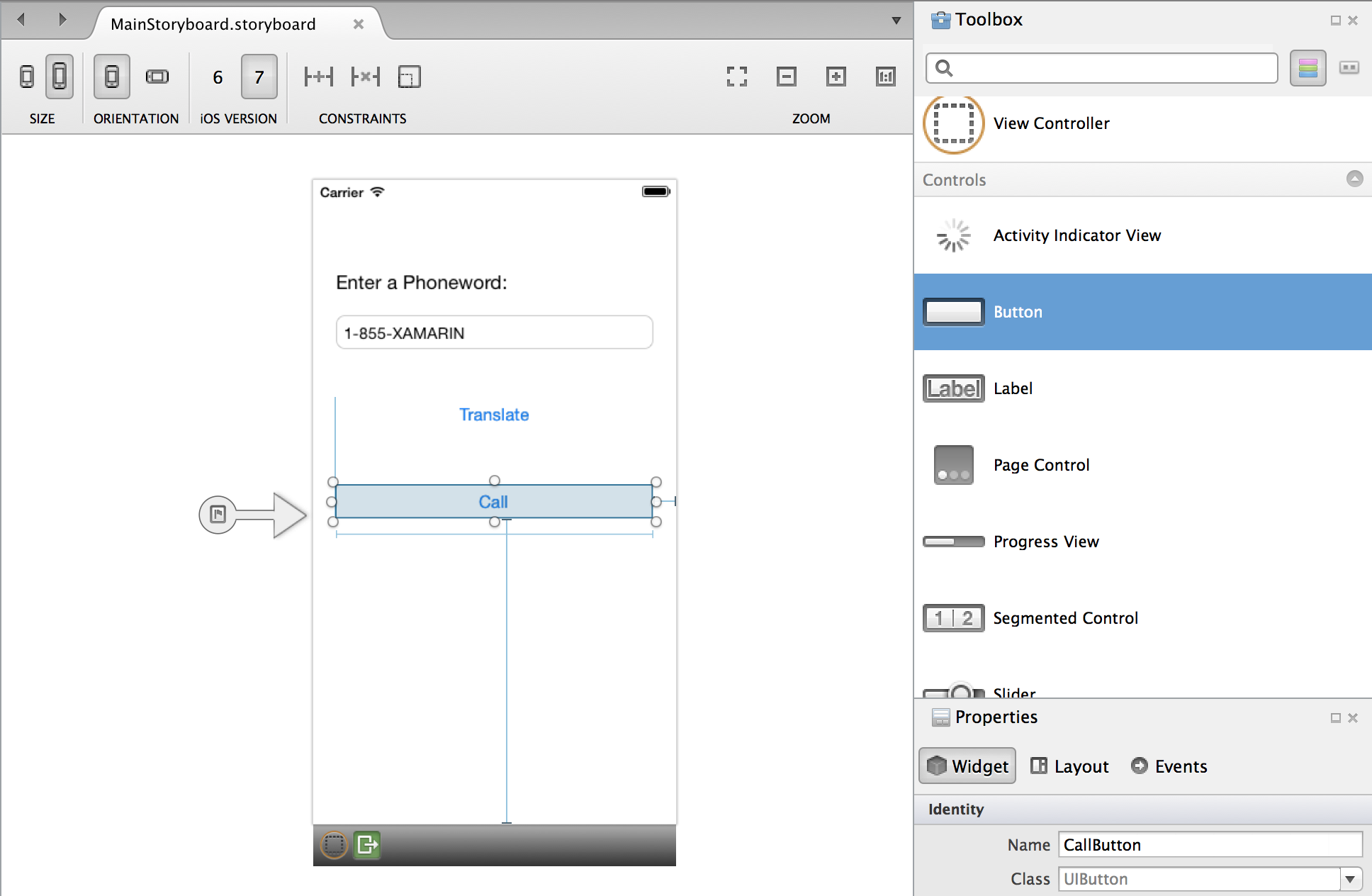This screenshot has height=896, width=1372.
Task: Click the zoom to fit icon
Action: [x=736, y=77]
